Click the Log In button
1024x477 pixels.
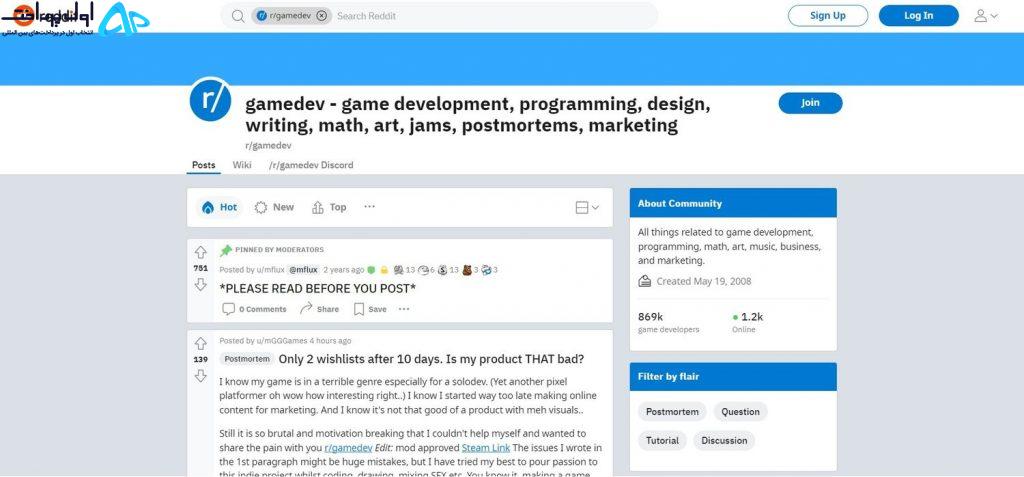point(918,16)
